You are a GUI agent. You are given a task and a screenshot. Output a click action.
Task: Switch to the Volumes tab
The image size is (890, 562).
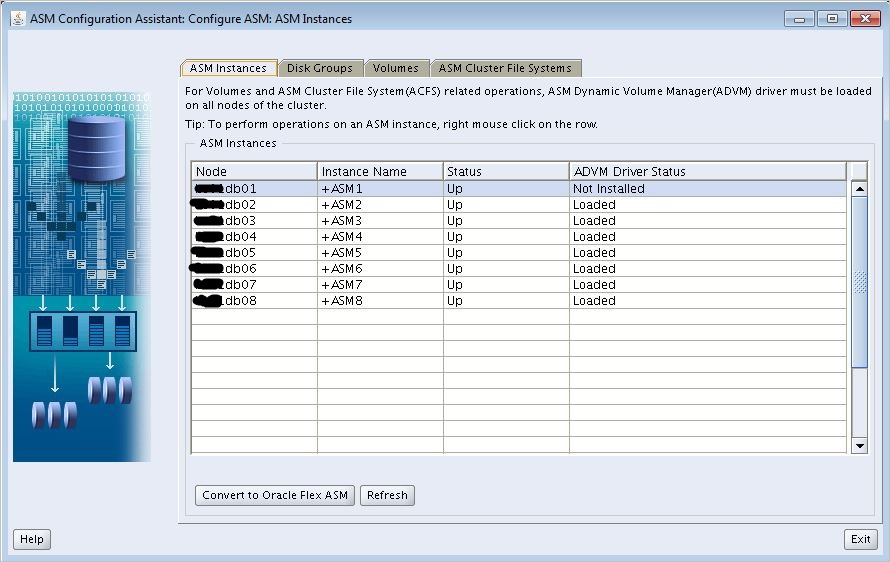(x=396, y=68)
